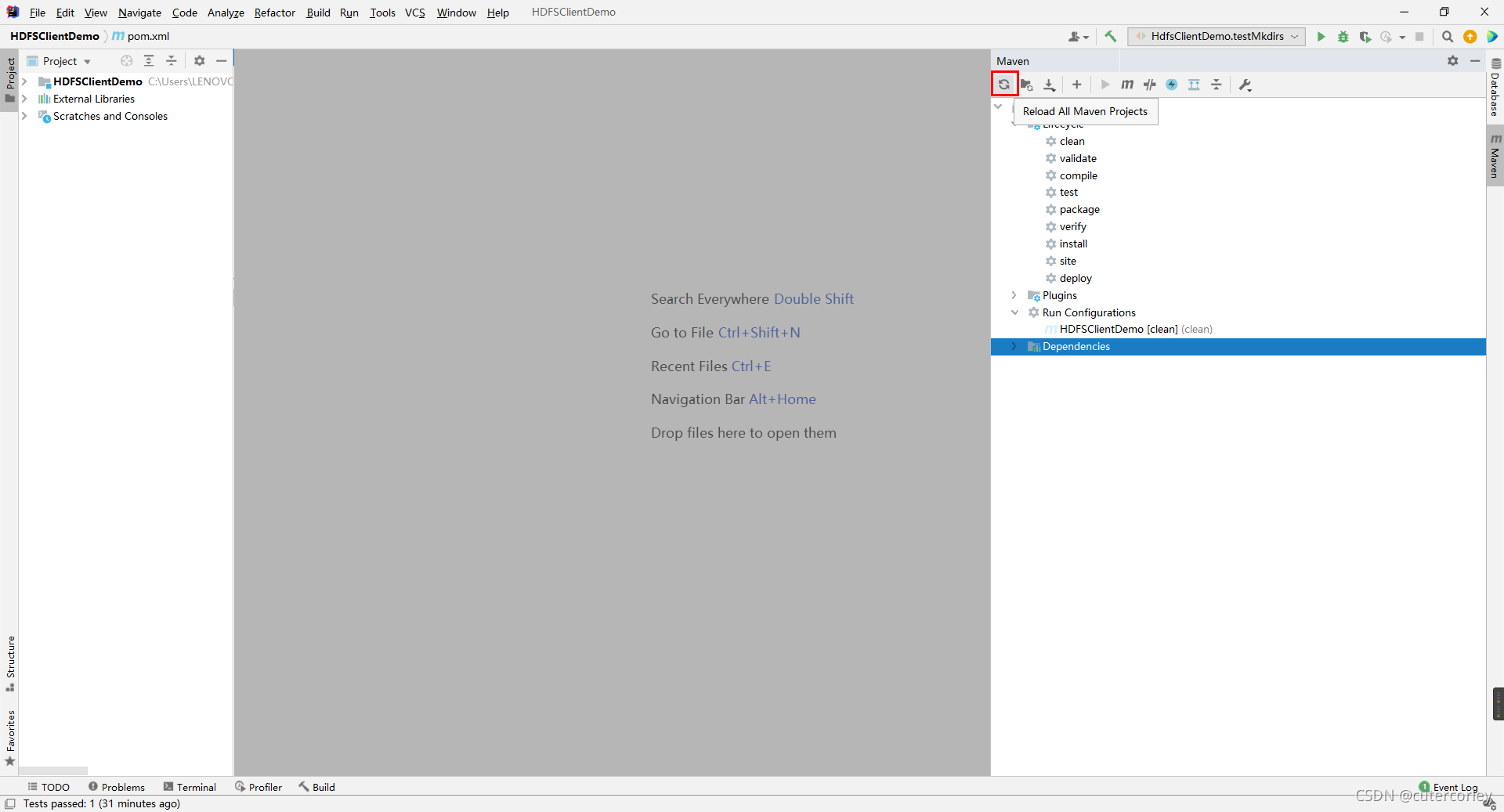Open the VCS menu
This screenshot has height=812, width=1504.
[x=415, y=13]
